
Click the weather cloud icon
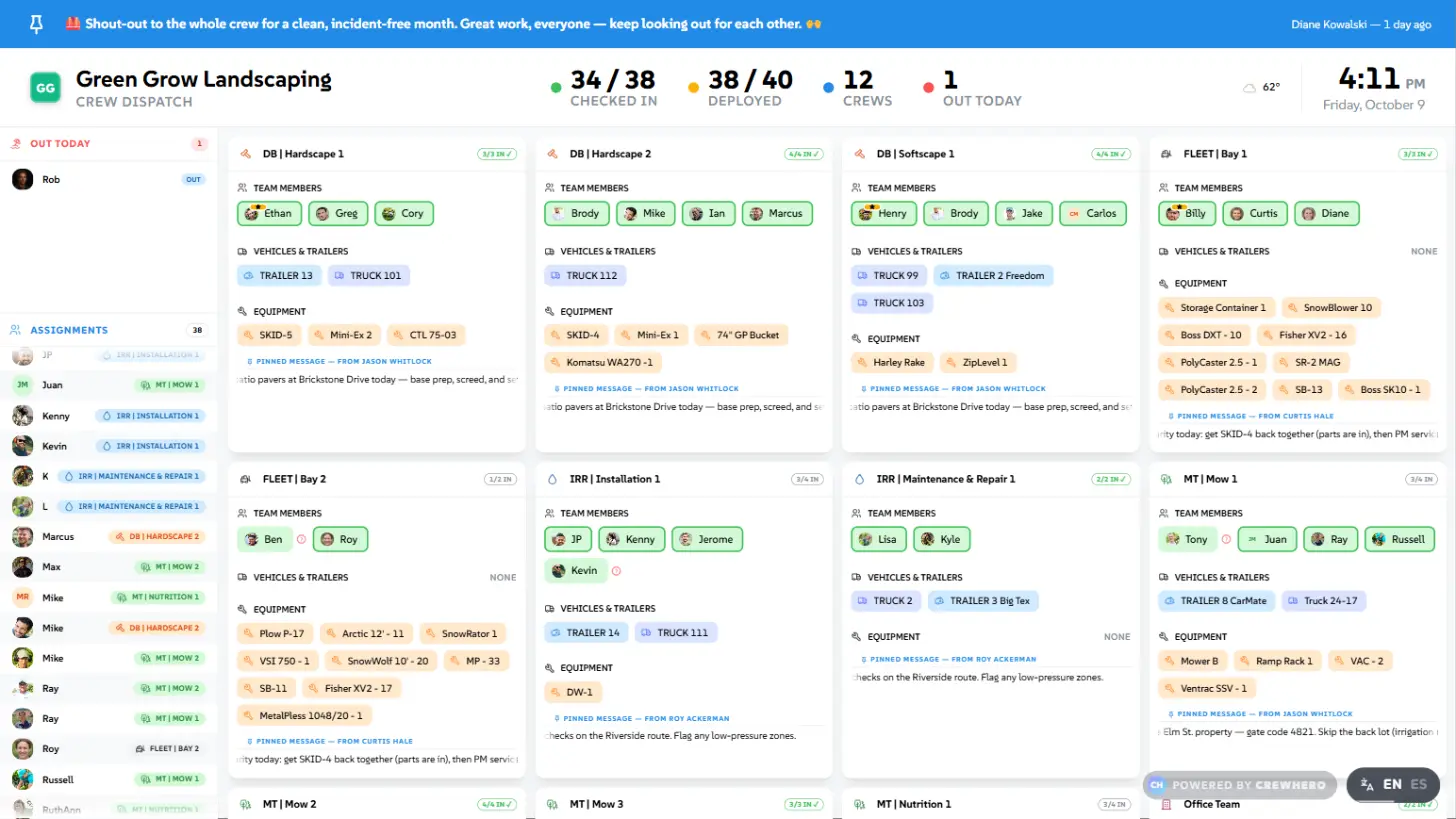(x=1249, y=88)
